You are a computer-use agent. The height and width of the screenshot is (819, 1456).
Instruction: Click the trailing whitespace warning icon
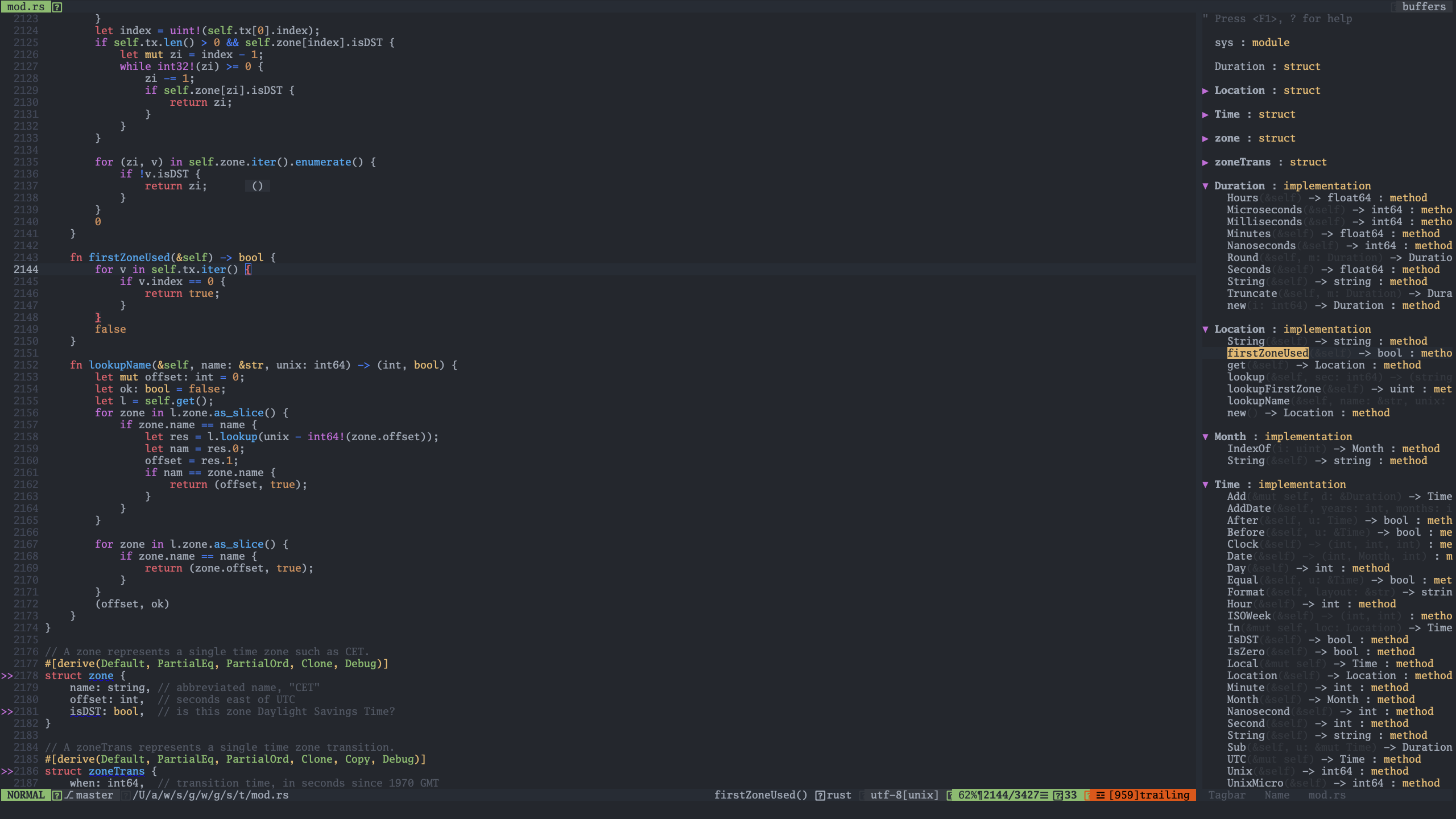tap(1100, 795)
